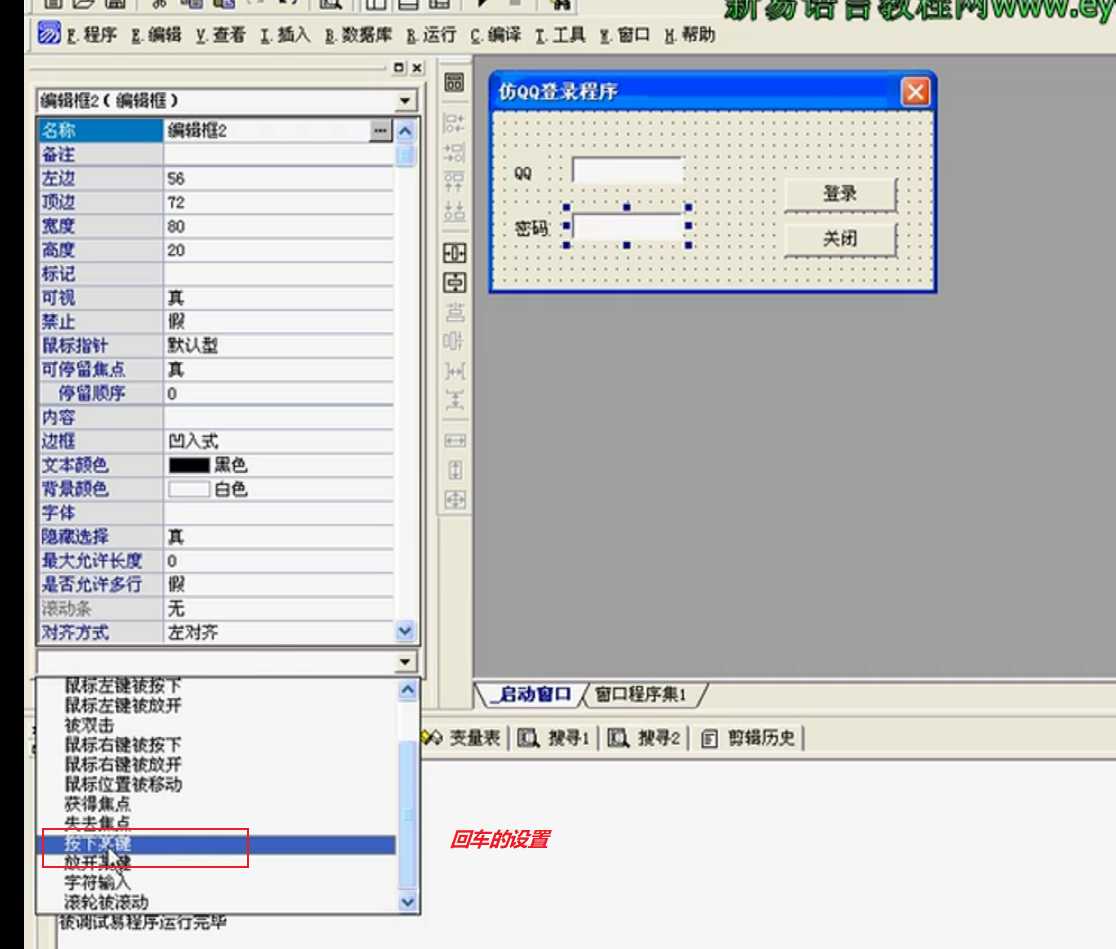The height and width of the screenshot is (949, 1116).
Task: Click the white 背景颜色 swatch
Action: 189,489
